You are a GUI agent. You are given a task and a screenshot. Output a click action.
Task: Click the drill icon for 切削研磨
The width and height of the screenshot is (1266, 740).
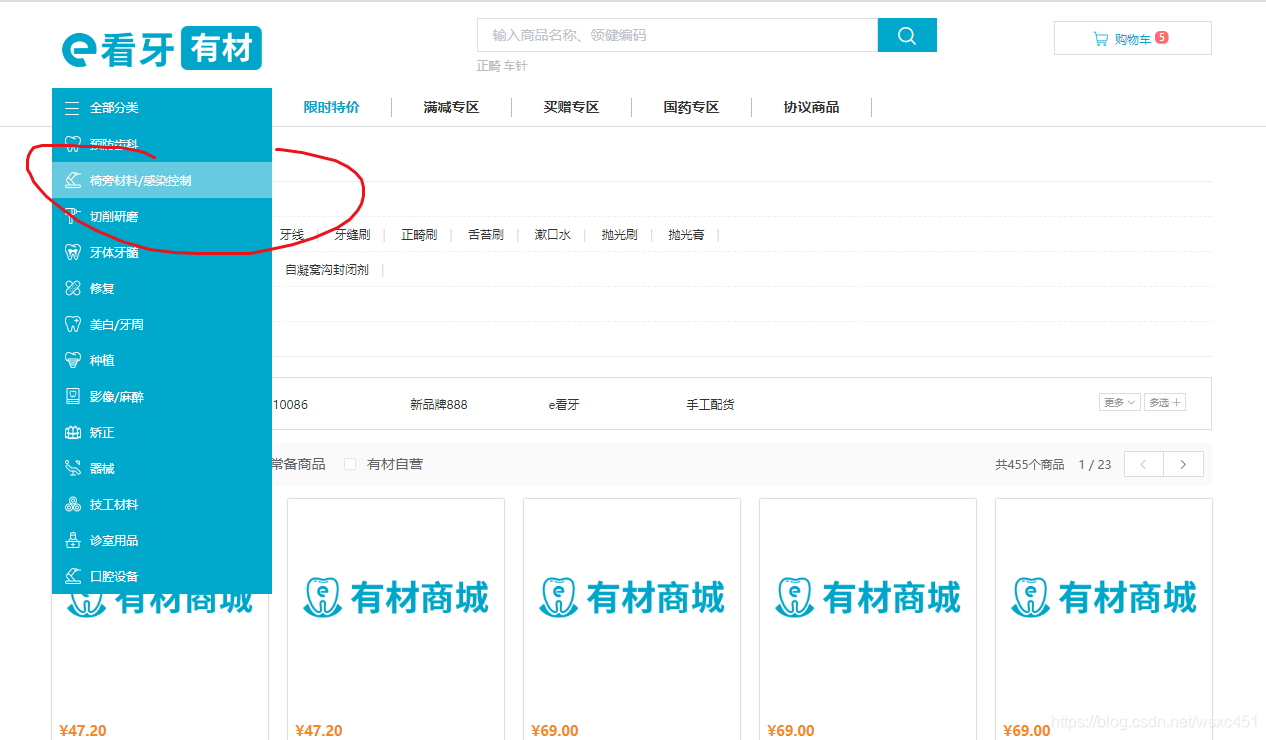pyautogui.click(x=72, y=216)
